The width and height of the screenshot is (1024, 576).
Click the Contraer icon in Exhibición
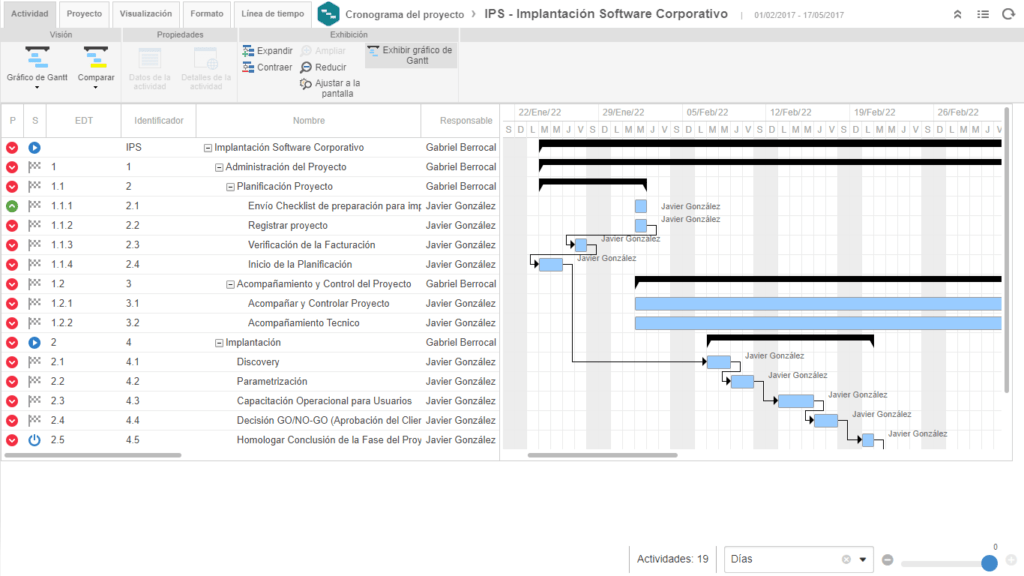coord(249,67)
